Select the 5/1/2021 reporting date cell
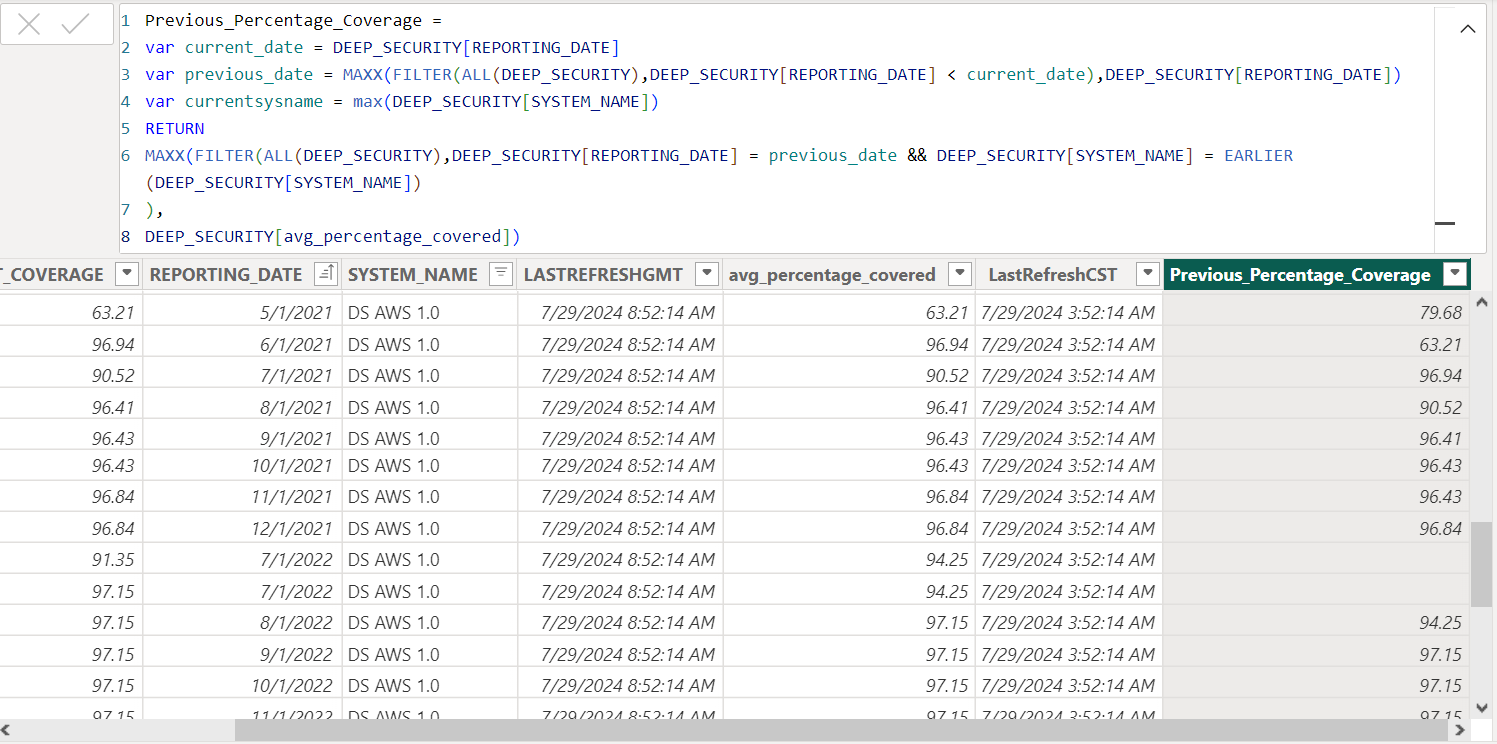The width and height of the screenshot is (1497, 744). tap(242, 313)
